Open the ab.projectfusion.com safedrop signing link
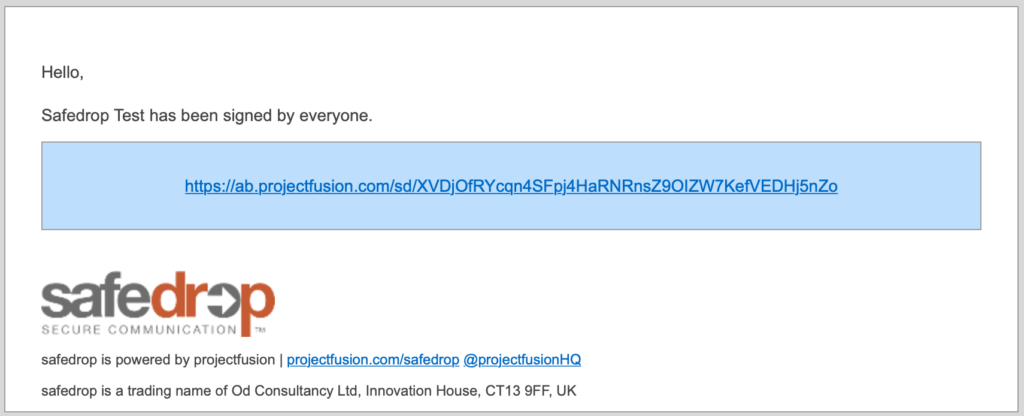This screenshot has height=416, width=1024. (x=511, y=186)
